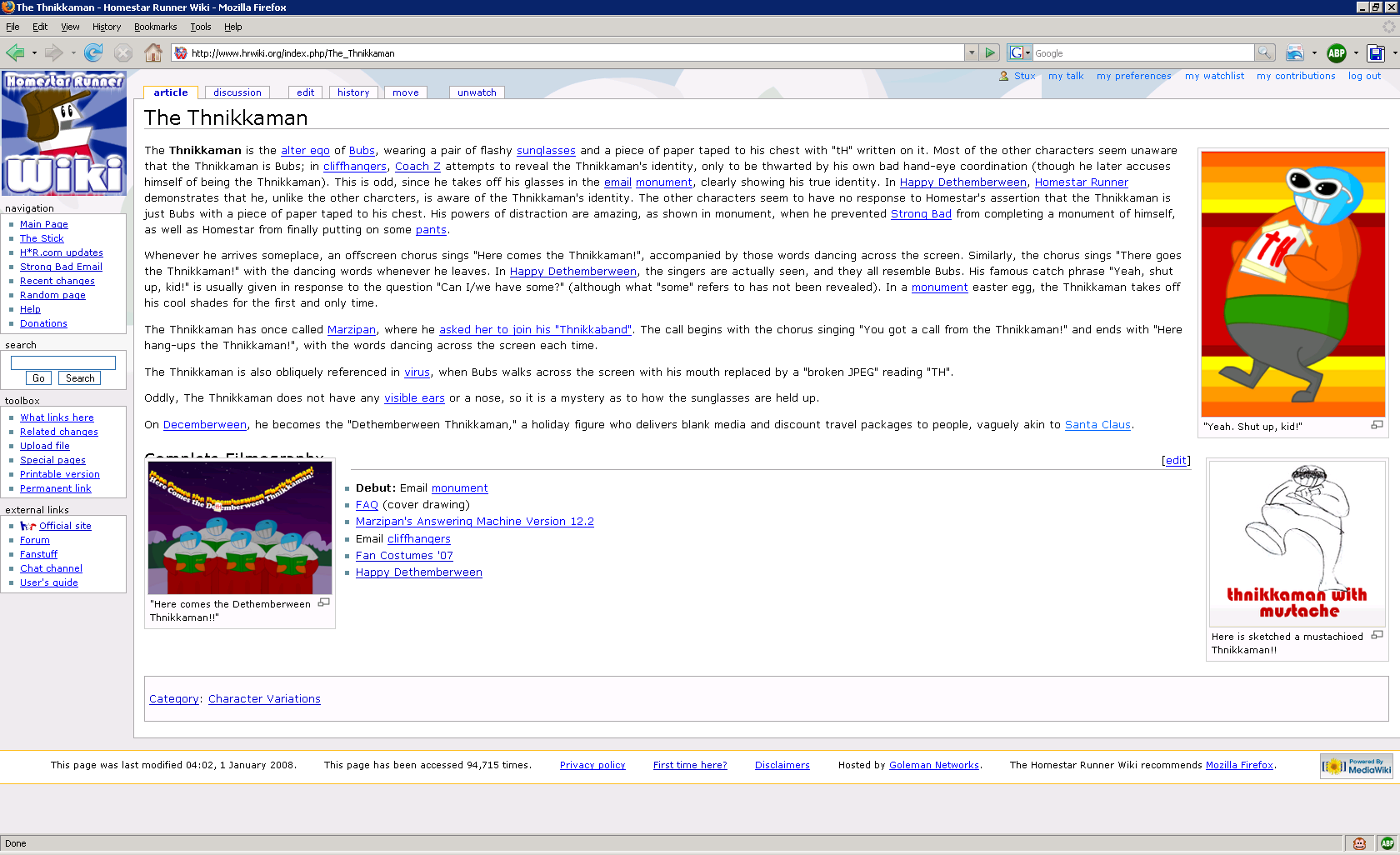
Task: Click the Stop loading button
Action: (123, 52)
